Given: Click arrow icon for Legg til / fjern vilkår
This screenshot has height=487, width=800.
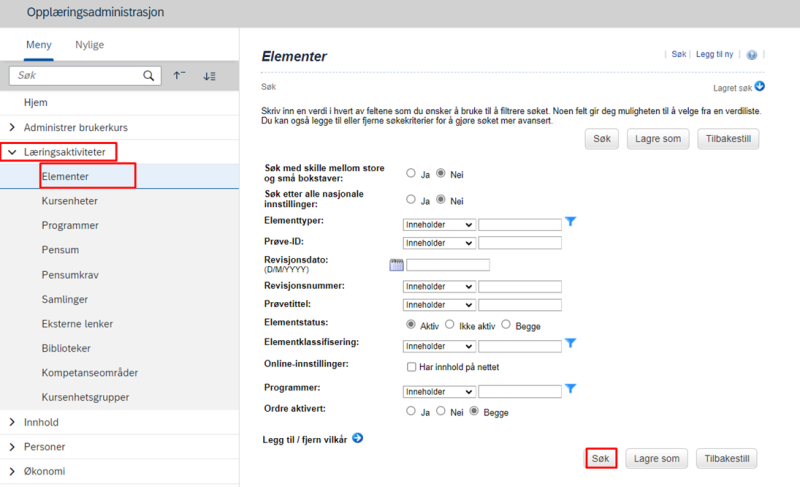Looking at the screenshot, I should coord(358,438).
